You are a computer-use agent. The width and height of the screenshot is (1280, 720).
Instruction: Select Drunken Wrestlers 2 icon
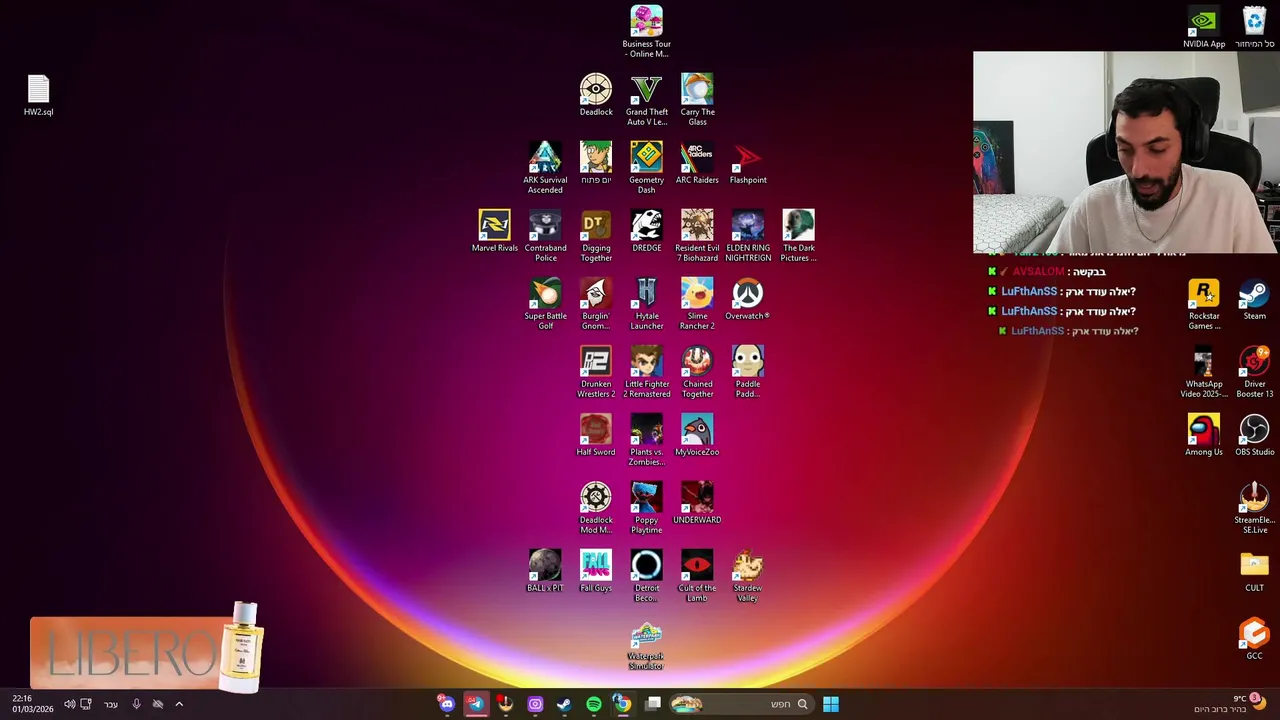596,371
